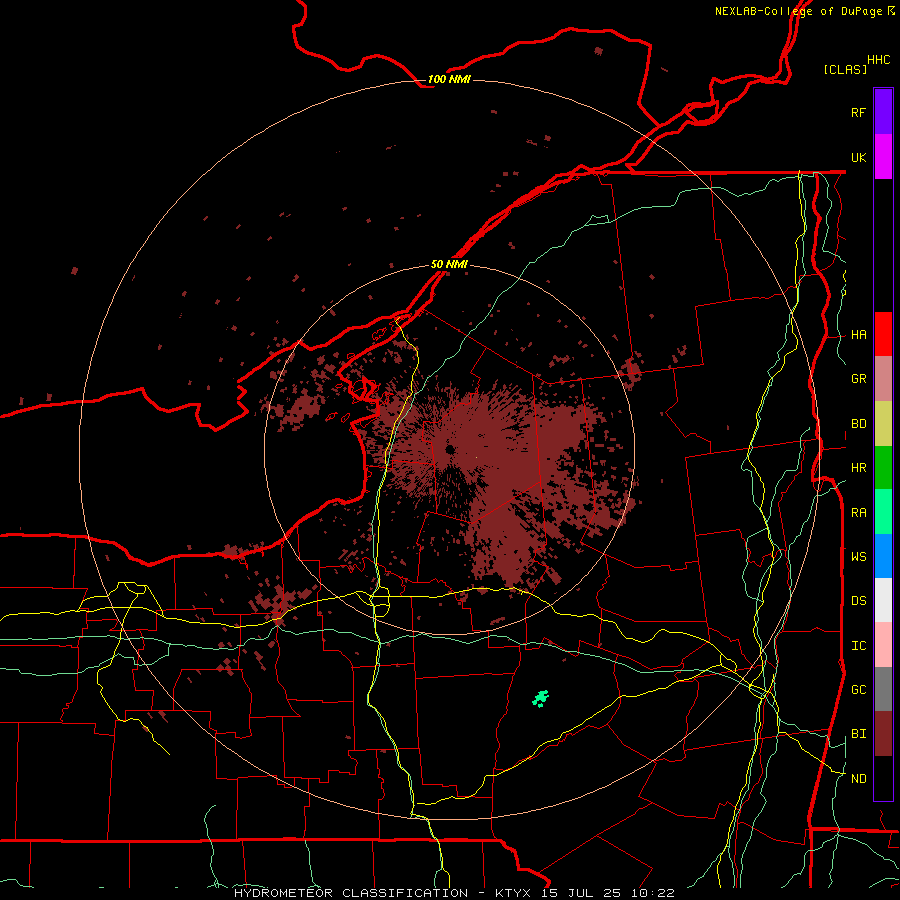Pick the blue WS legend swatch
This screenshot has height=900, width=900.
click(883, 556)
